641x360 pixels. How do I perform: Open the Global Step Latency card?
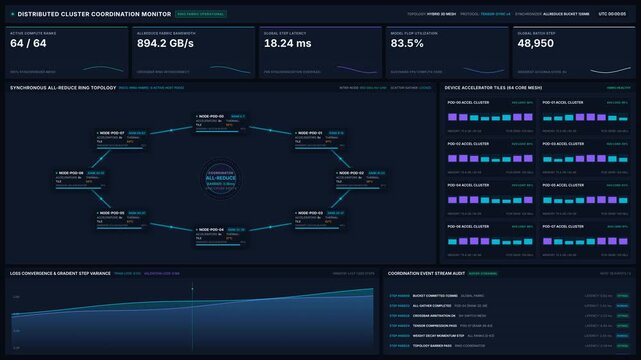(x=320, y=52)
